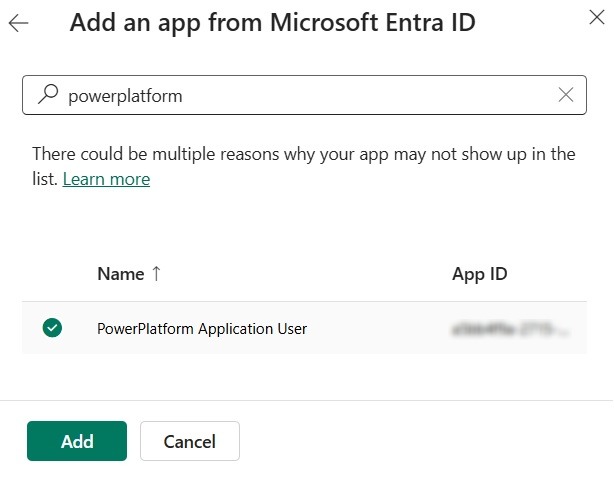Click the magnifying glass search icon

click(47, 95)
